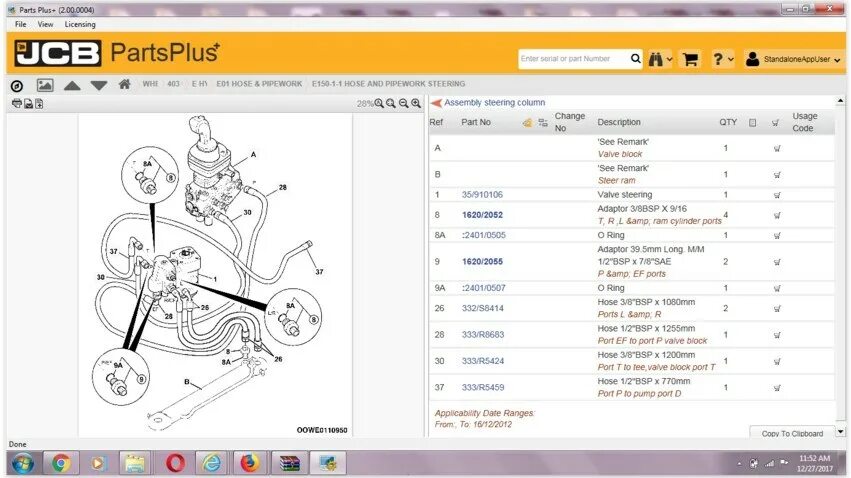851x478 pixels.
Task: Click the notes column header icon
Action: pos(752,123)
